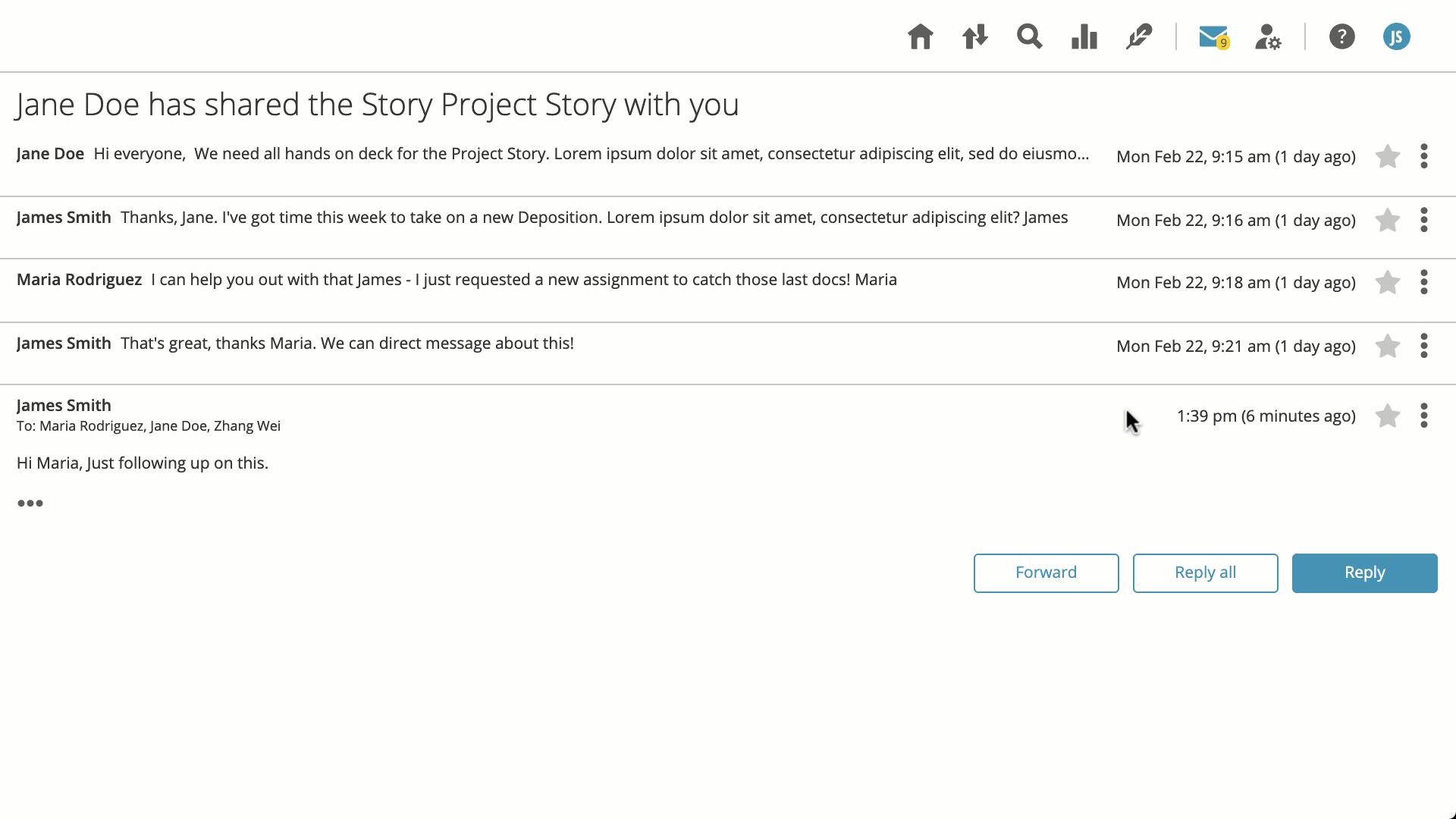Open the Analytics/Reports icon
Image resolution: width=1456 pixels, height=819 pixels.
[1085, 36]
